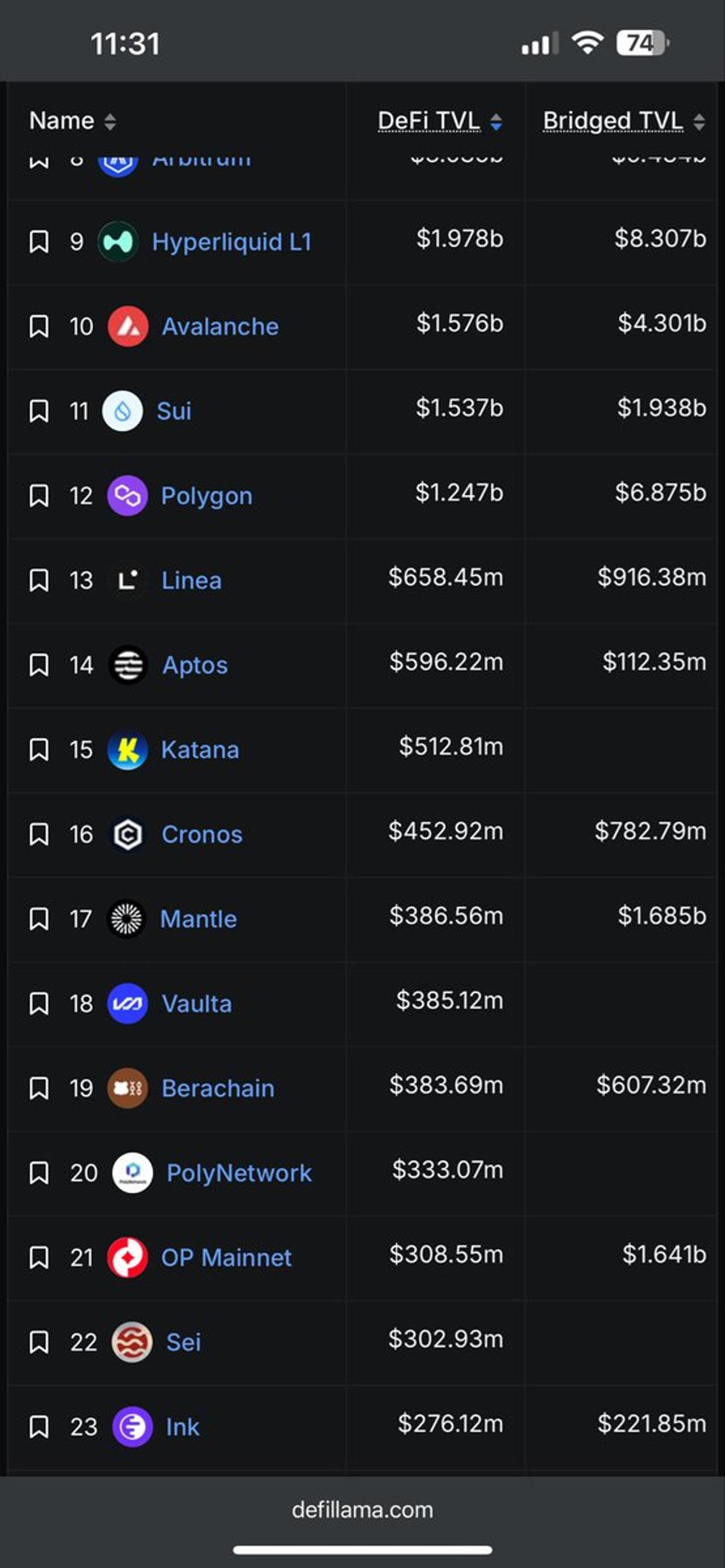
Task: Bookmark the Linea chain row
Action: (39, 580)
